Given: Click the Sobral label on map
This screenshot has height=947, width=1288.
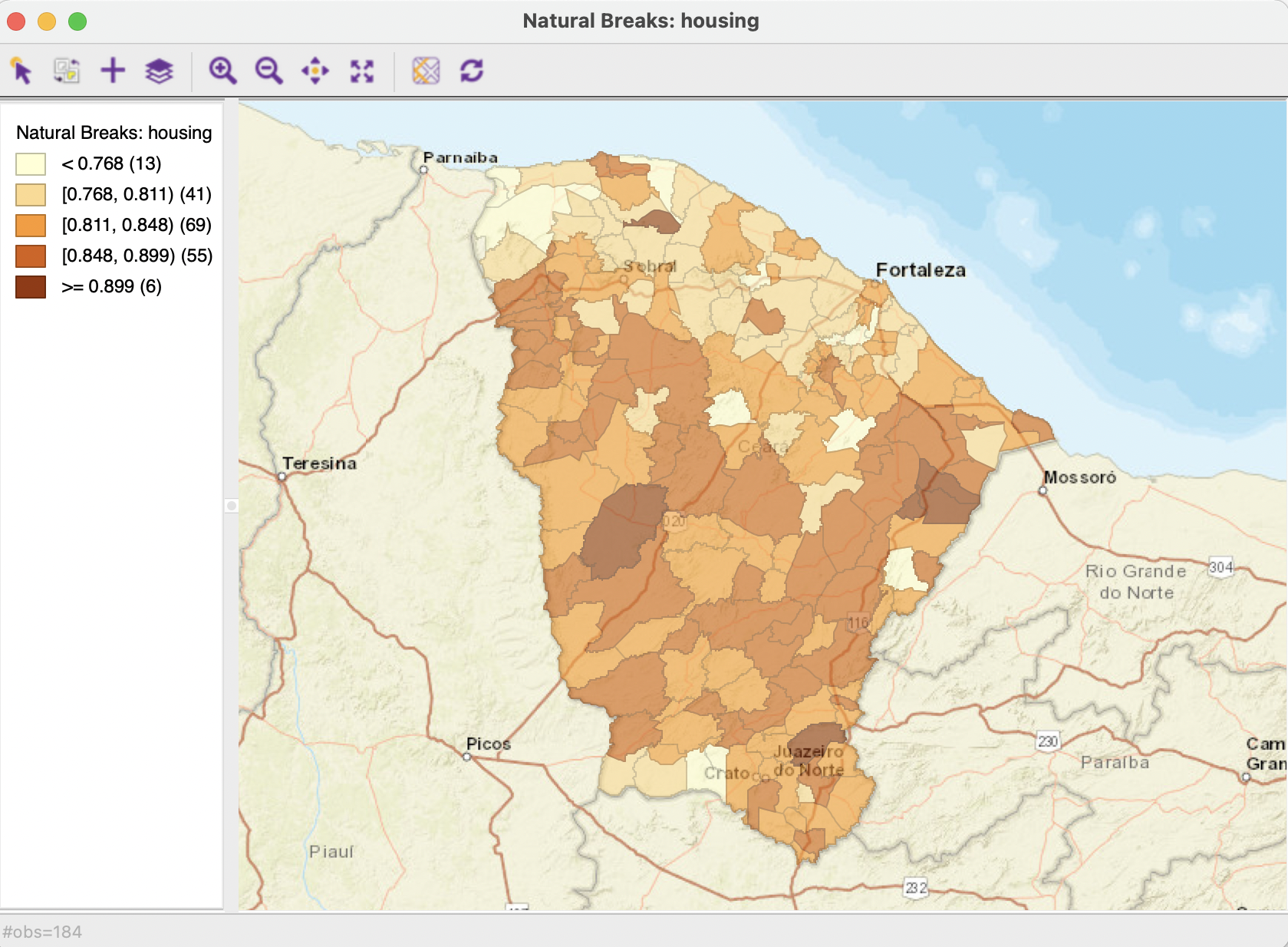Looking at the screenshot, I should coord(650,266).
